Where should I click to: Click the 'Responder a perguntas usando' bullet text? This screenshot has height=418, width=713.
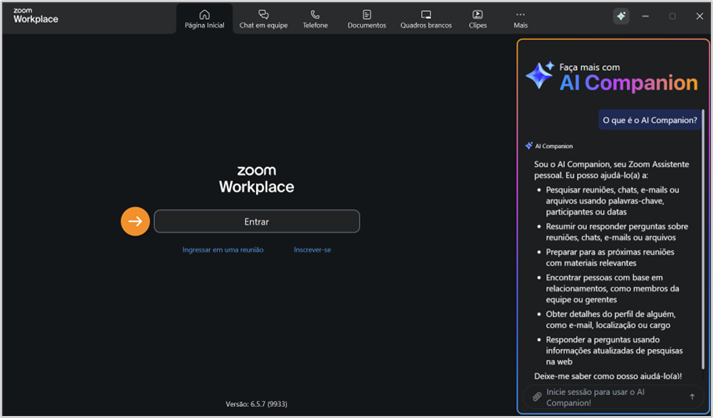pyautogui.click(x=614, y=350)
